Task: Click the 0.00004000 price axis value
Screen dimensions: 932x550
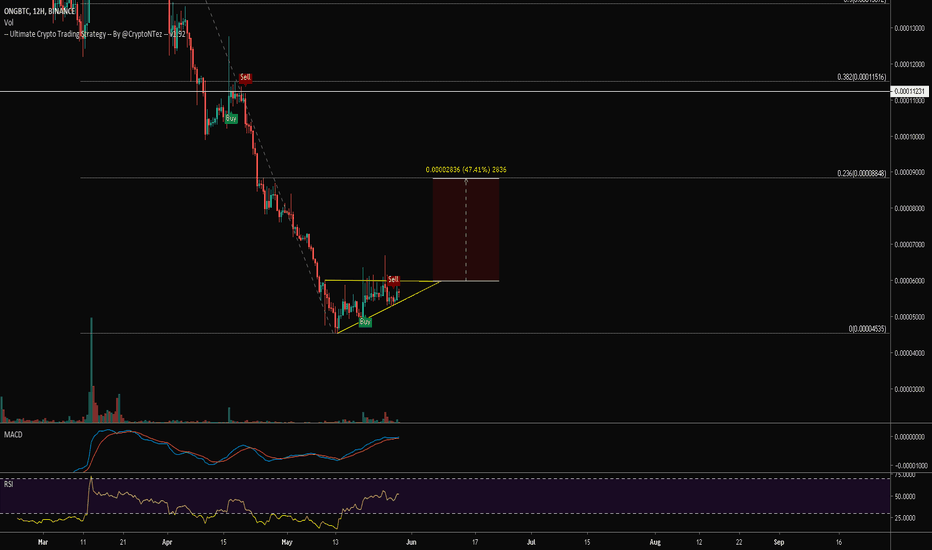Action: [909, 353]
